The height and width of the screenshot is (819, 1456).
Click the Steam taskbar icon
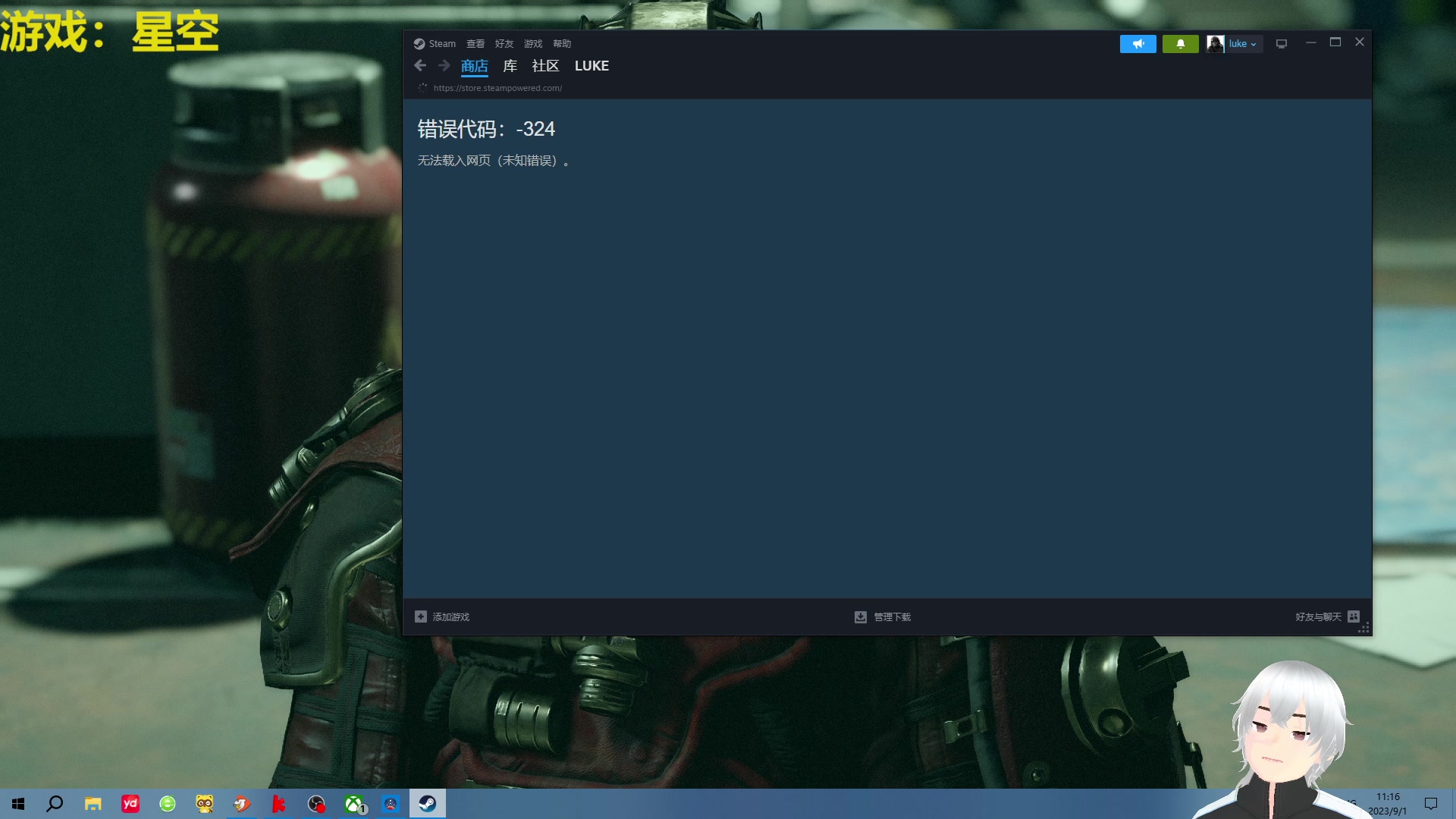[428, 804]
